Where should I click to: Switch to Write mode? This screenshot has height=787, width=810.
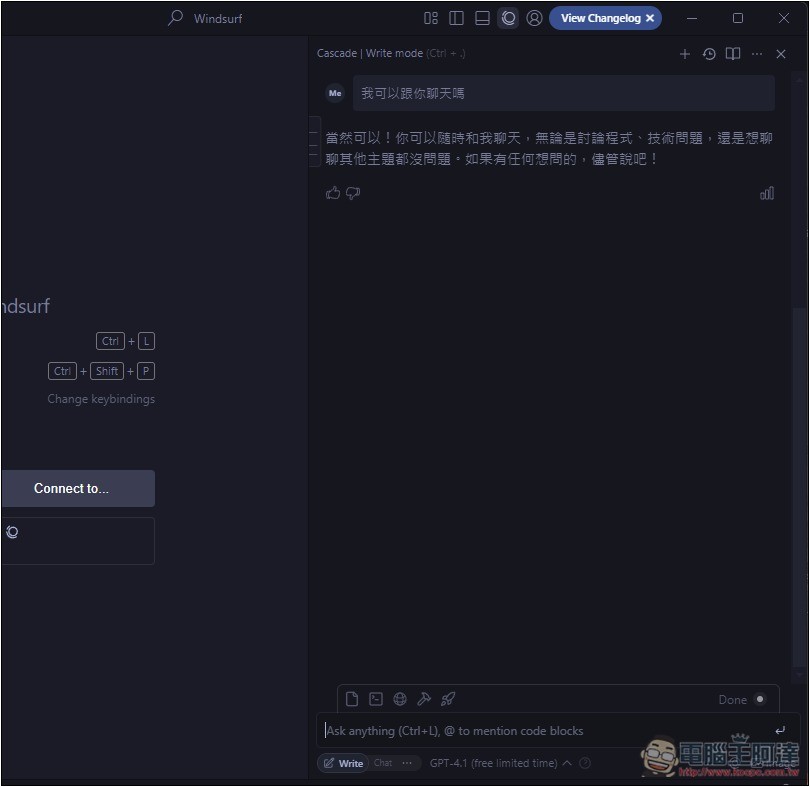click(x=343, y=763)
